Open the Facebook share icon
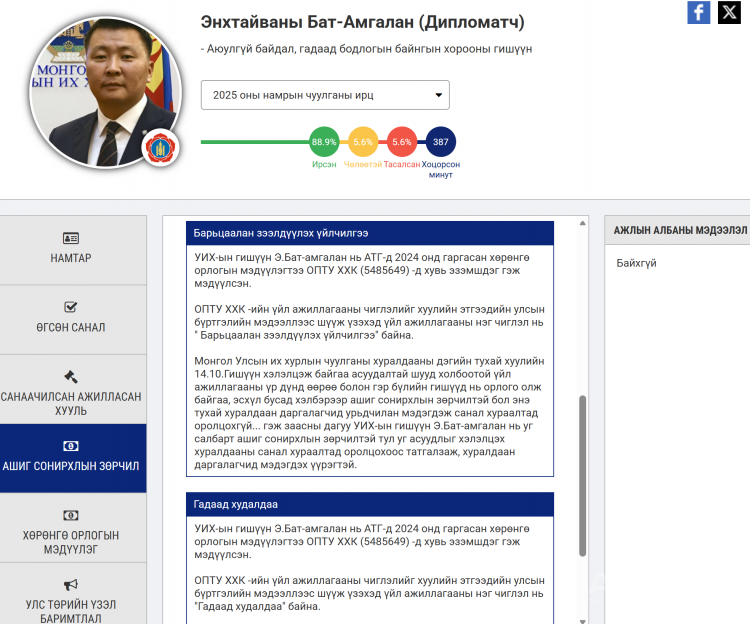 pos(699,12)
